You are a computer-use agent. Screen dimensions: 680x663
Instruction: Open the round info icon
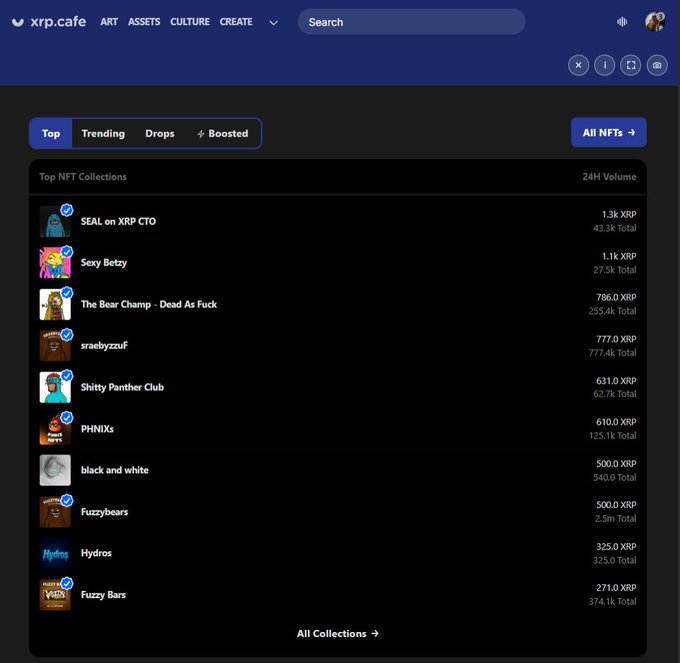click(605, 65)
